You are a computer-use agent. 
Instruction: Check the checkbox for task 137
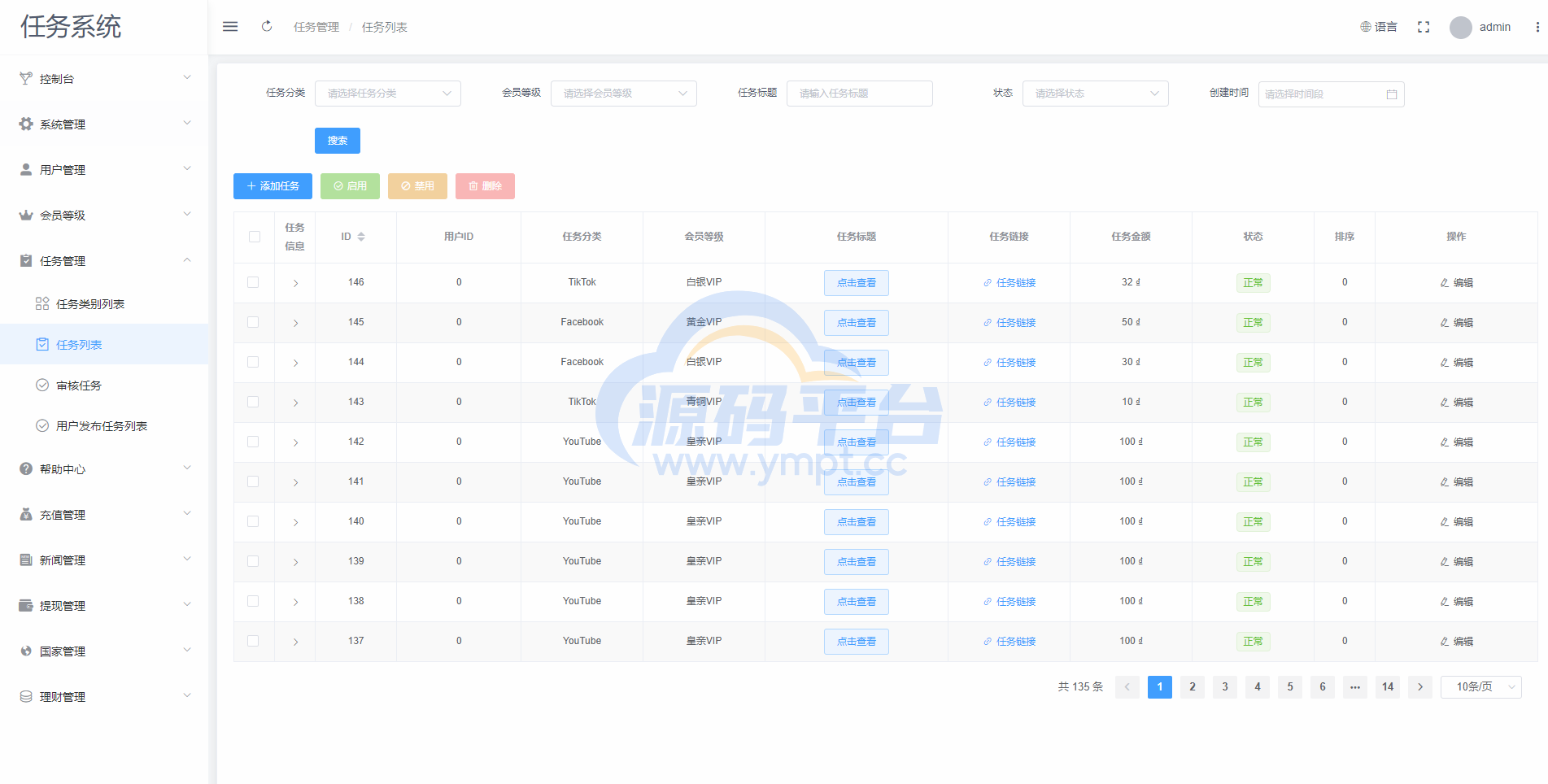(x=253, y=641)
